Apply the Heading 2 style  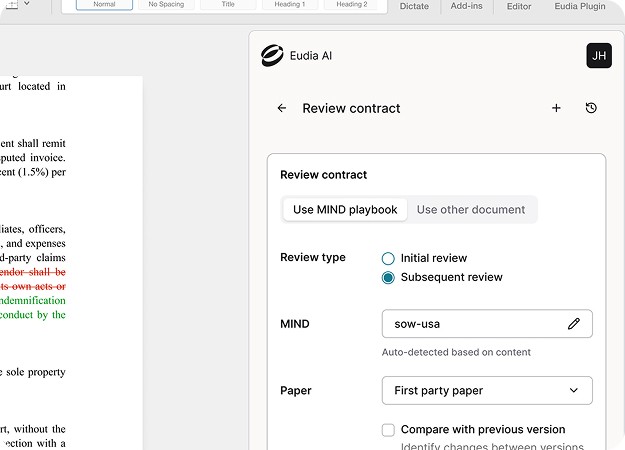click(x=352, y=4)
